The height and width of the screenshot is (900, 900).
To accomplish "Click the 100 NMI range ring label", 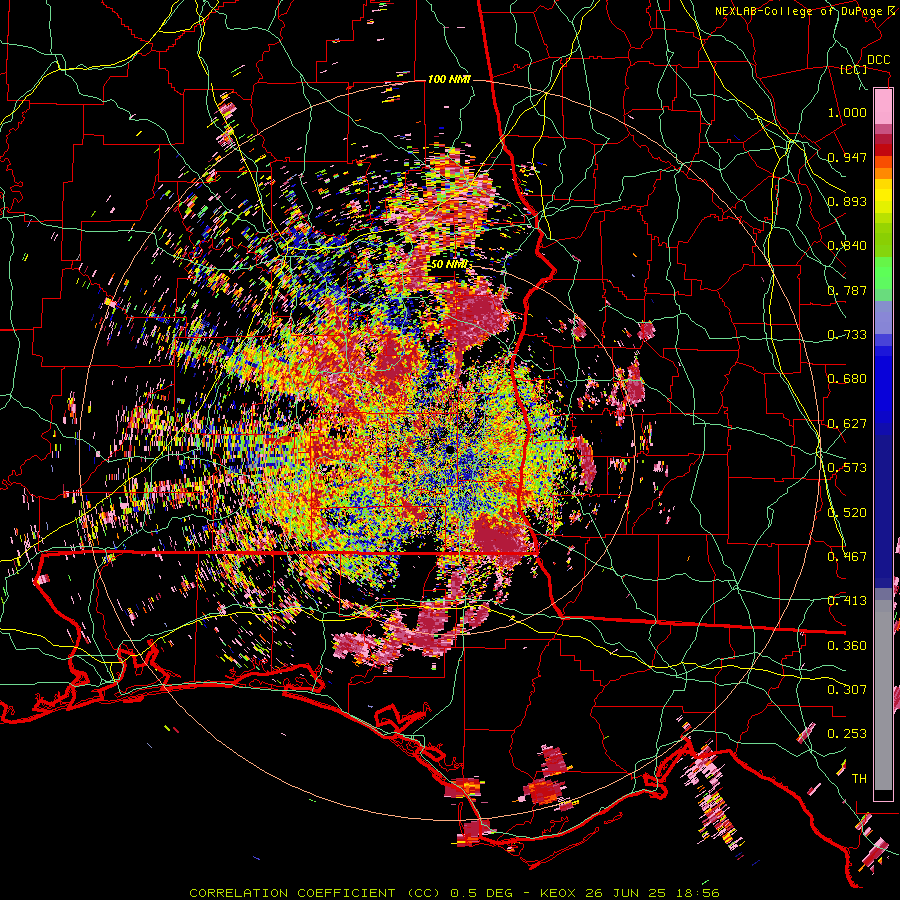I will click(449, 79).
